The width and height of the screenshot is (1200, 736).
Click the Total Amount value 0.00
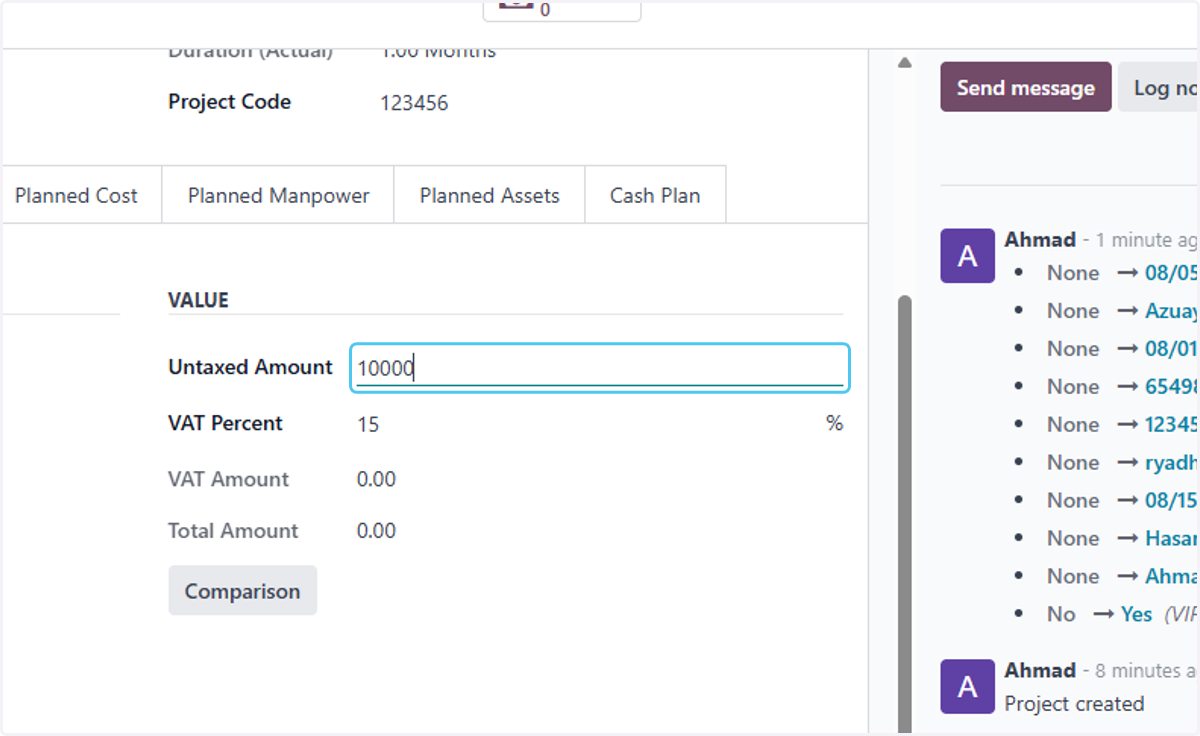pyautogui.click(x=376, y=531)
